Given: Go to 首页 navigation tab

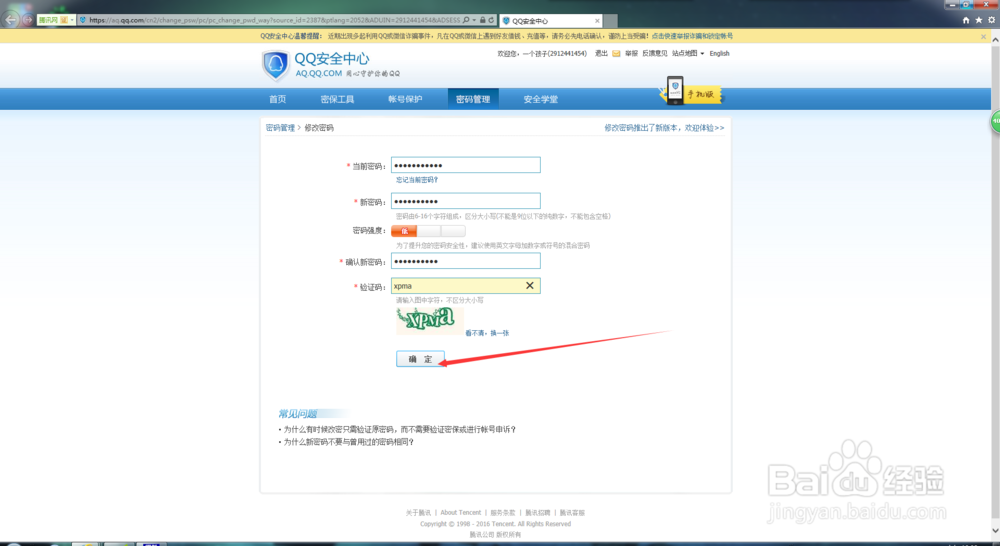Looking at the screenshot, I should tap(277, 99).
